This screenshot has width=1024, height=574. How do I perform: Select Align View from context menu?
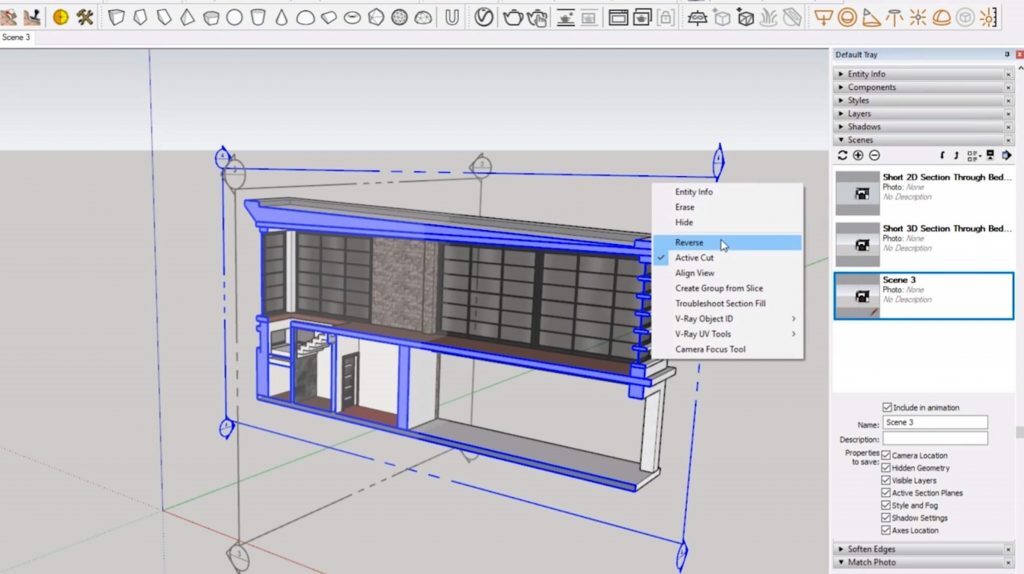tap(728, 273)
